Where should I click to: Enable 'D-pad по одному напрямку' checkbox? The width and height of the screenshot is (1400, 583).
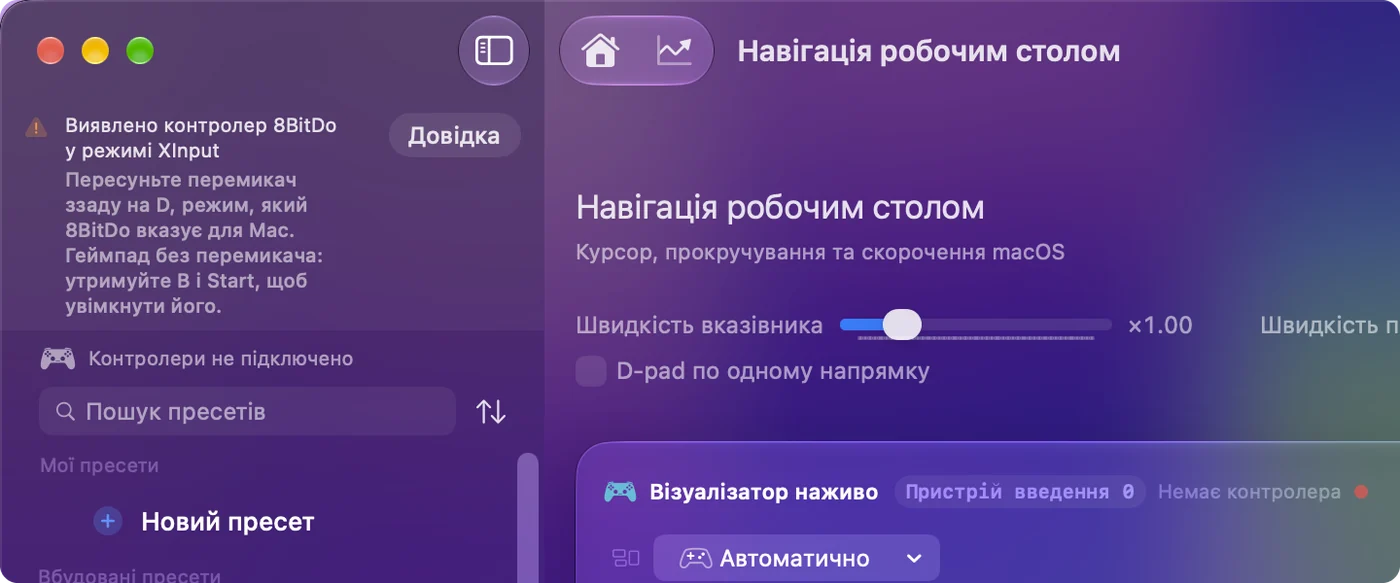pyautogui.click(x=591, y=372)
